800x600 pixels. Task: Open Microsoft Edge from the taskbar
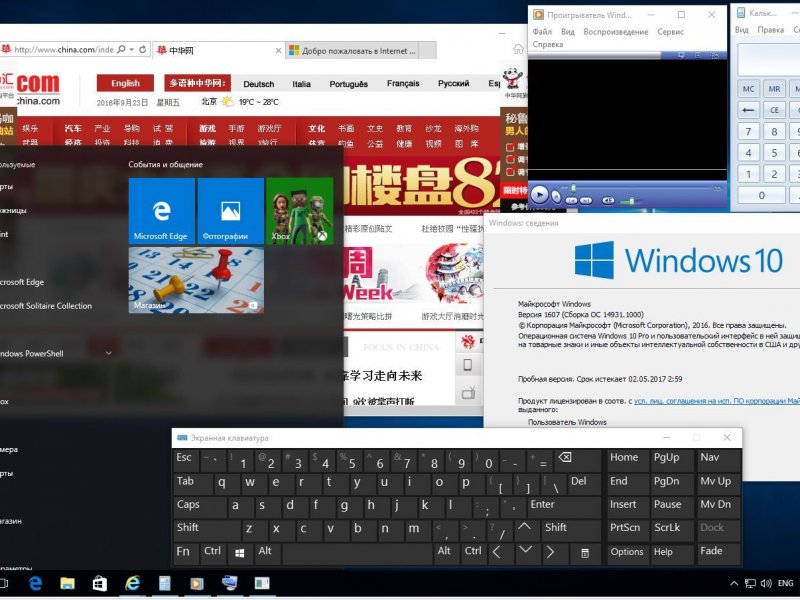[35, 583]
